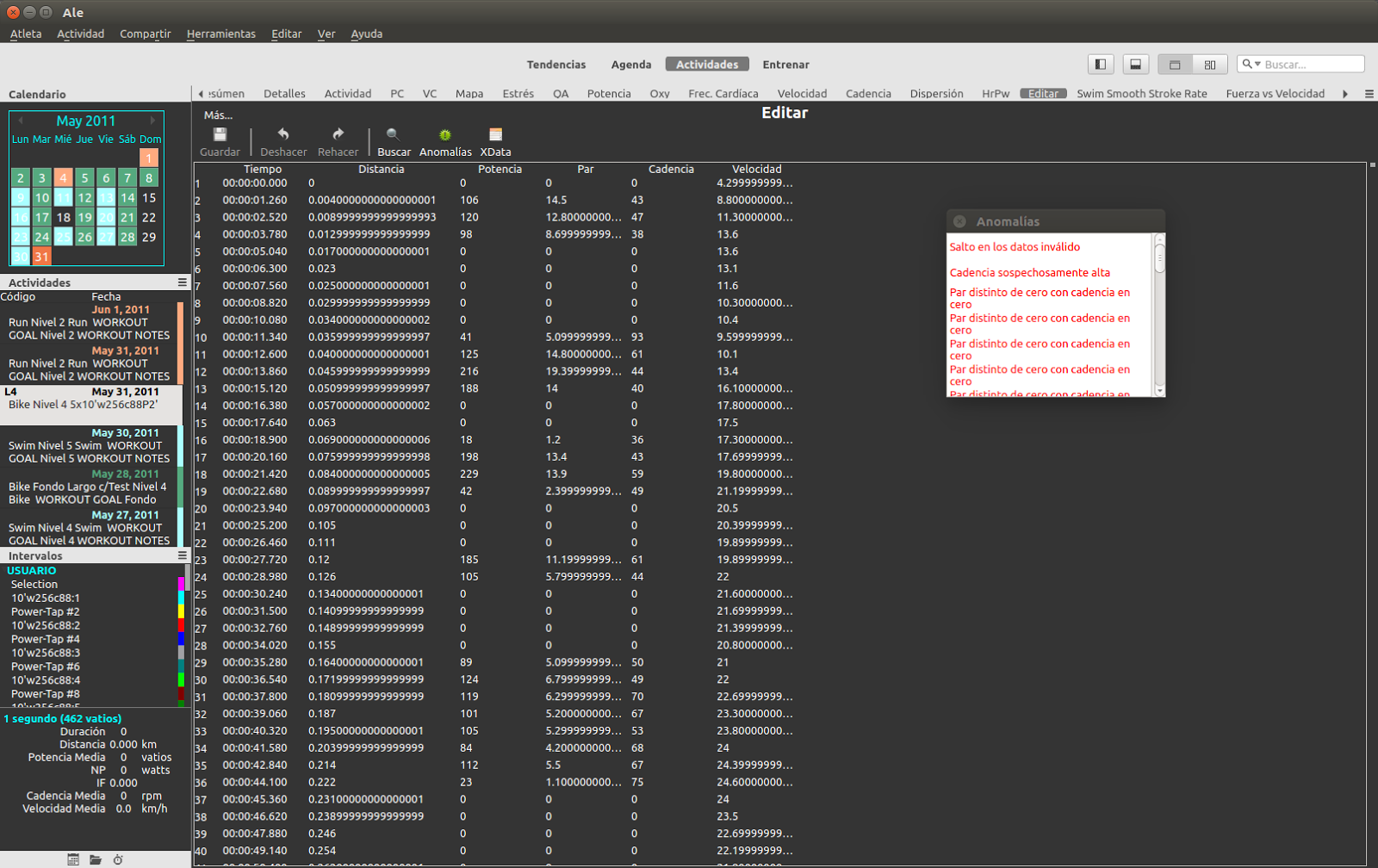Image resolution: width=1378 pixels, height=868 pixels.
Task: Toggle the bottom panel visibility button
Action: tap(1136, 64)
